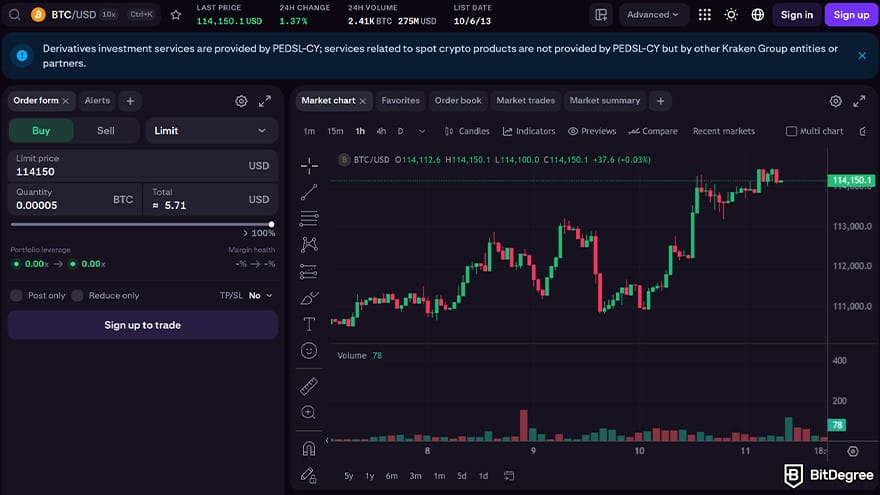Viewport: 880px width, 495px height.
Task: Open the Advanced mode dropdown
Action: [x=653, y=15]
